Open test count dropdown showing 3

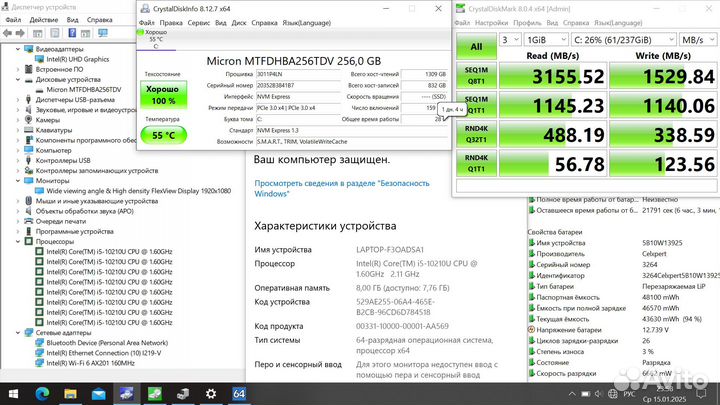tap(510, 39)
